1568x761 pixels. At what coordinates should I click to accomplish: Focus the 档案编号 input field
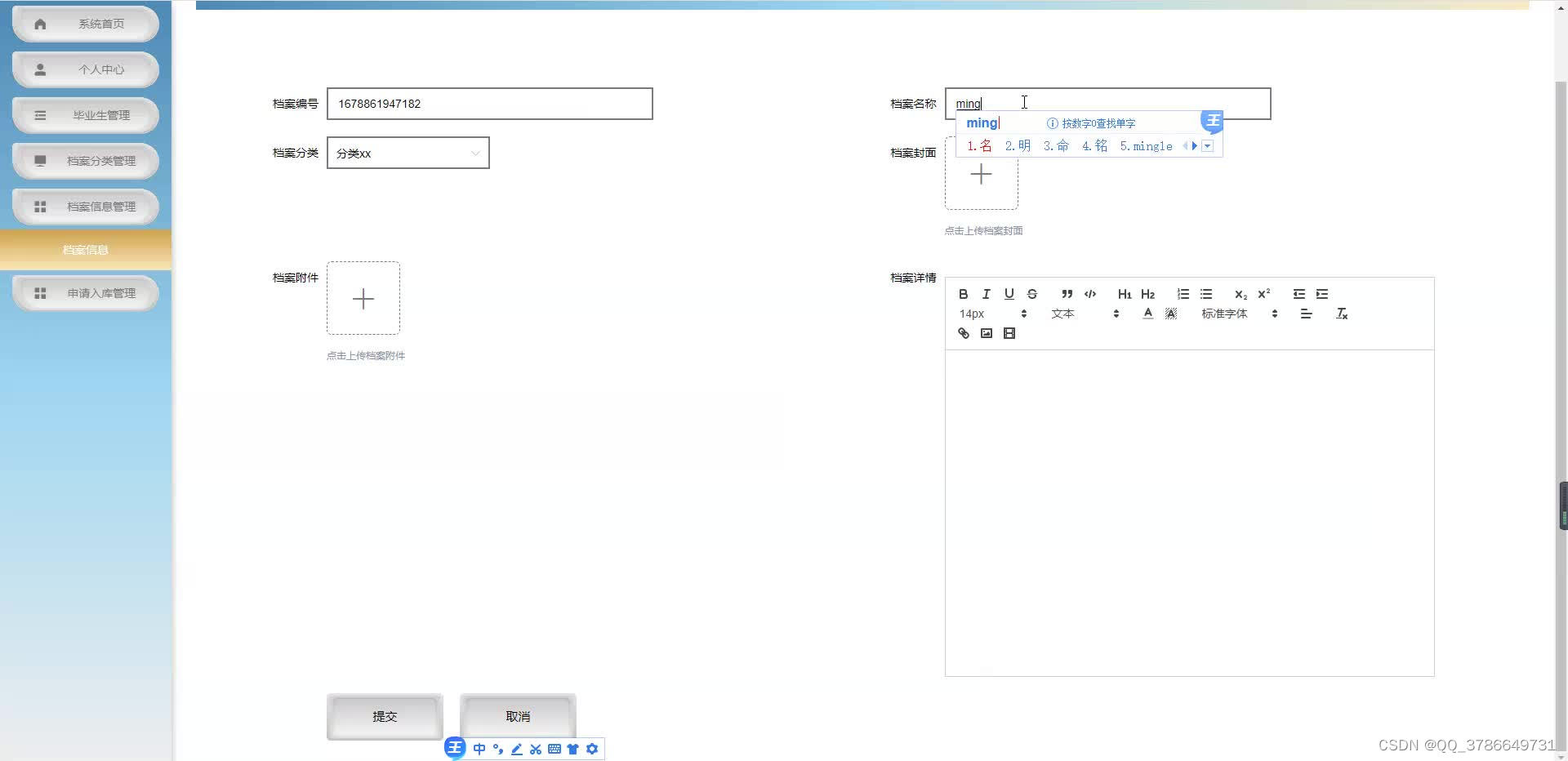pos(490,104)
